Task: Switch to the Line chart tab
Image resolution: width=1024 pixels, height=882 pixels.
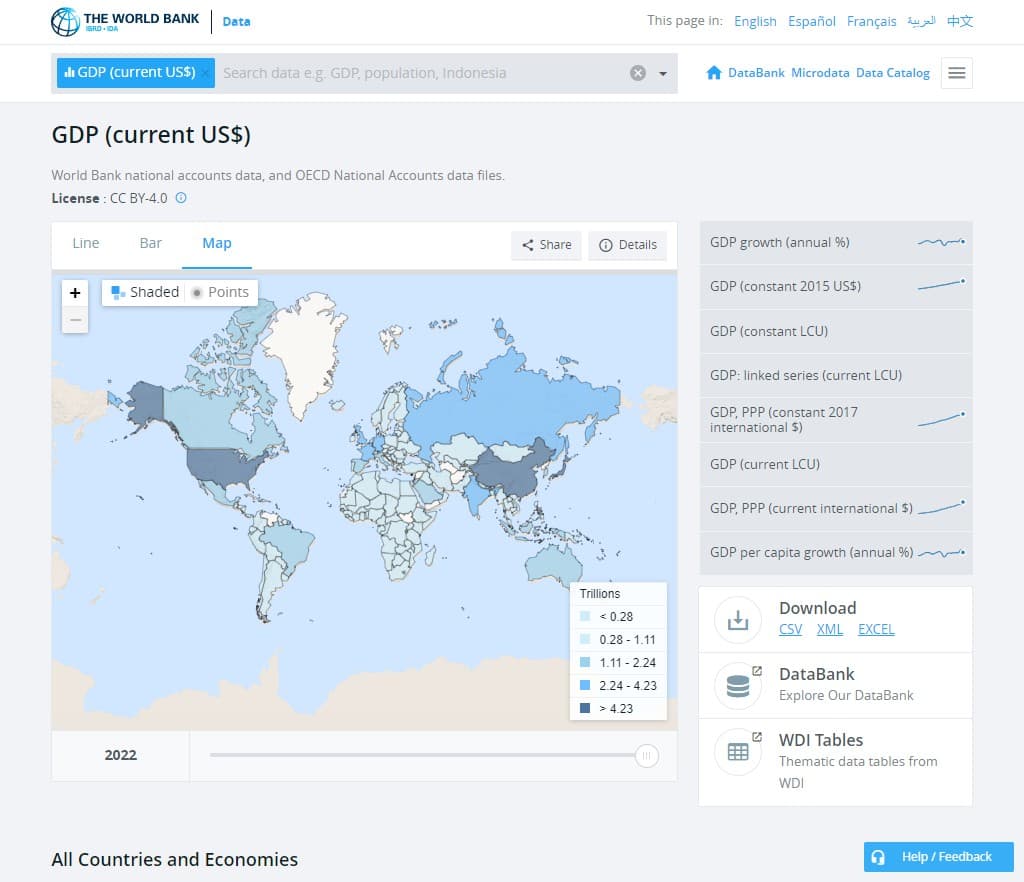Action: pos(86,243)
